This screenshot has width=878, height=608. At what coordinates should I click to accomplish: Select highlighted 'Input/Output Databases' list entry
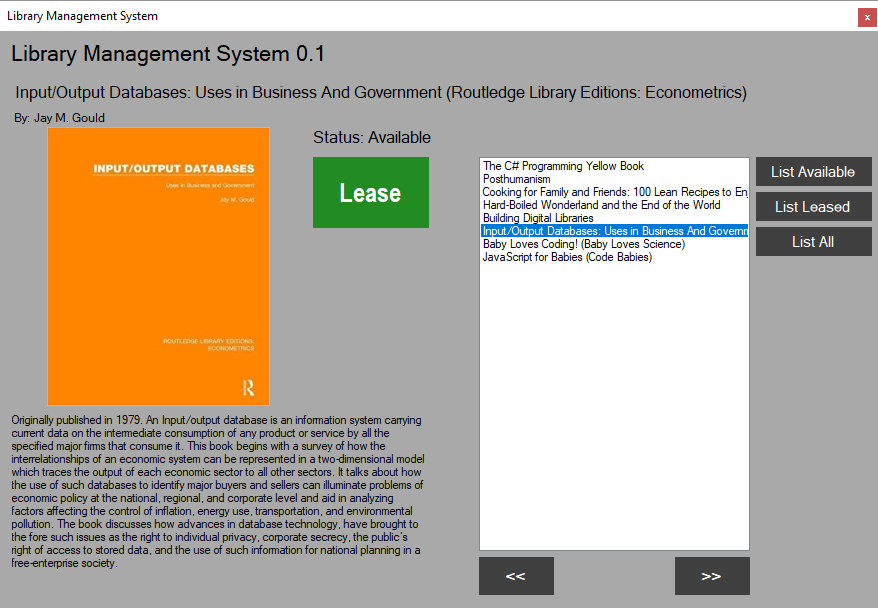(x=615, y=231)
